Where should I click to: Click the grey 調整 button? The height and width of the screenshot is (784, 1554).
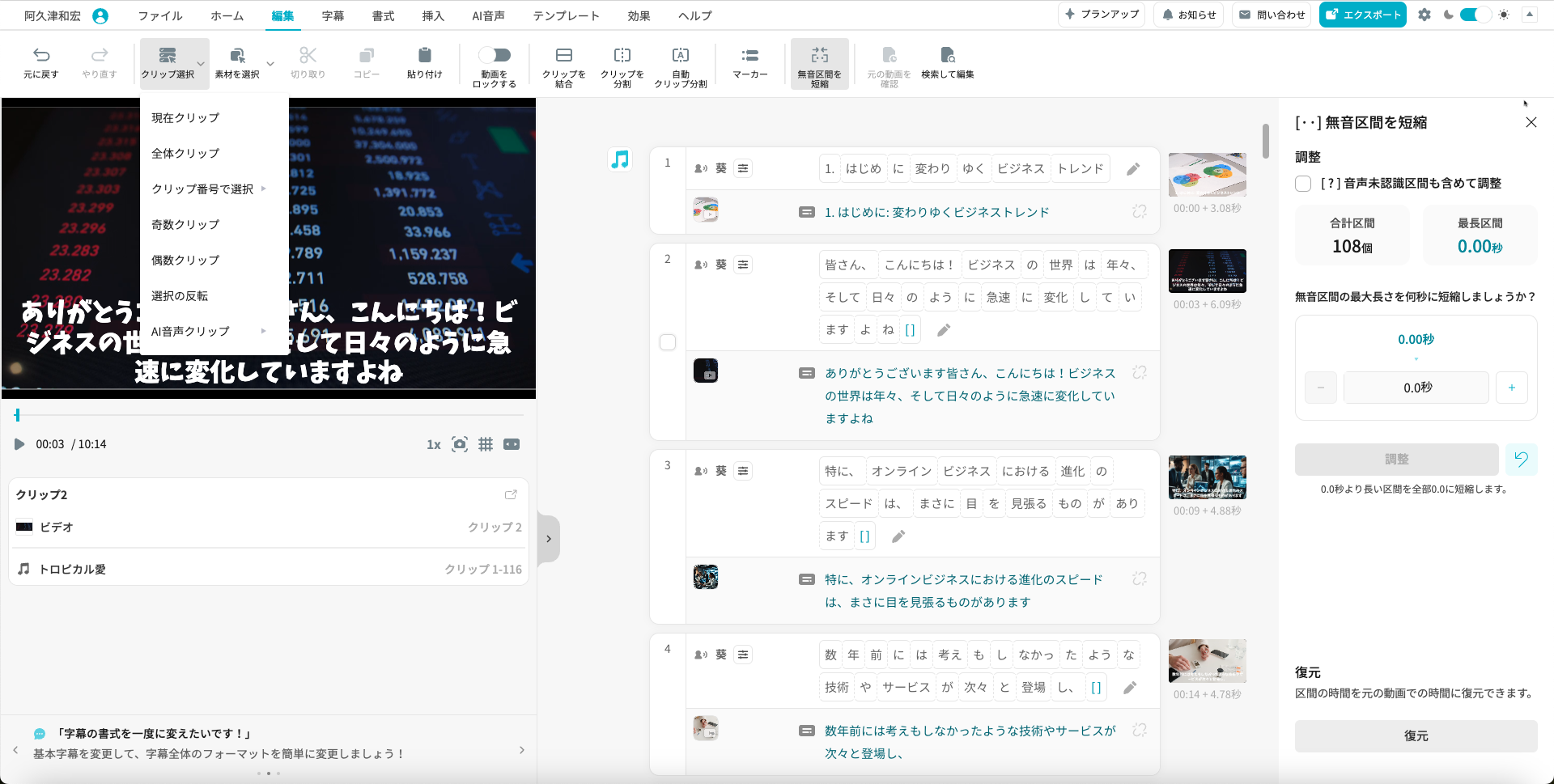(1397, 459)
